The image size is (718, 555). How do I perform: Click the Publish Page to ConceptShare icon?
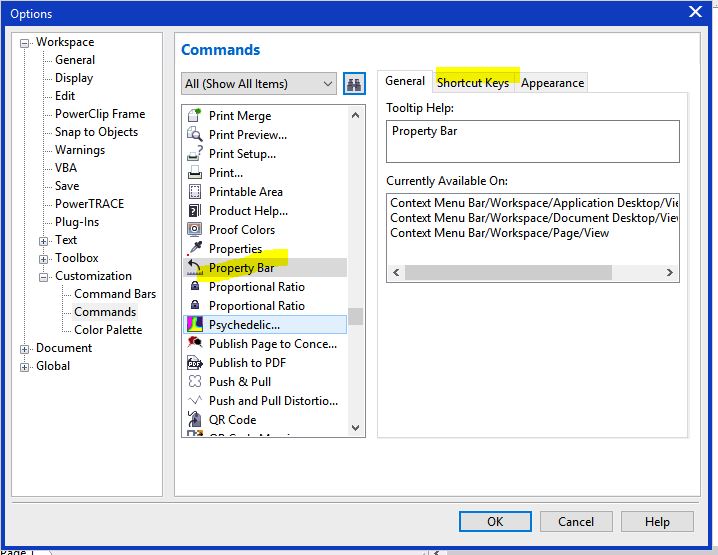(x=195, y=343)
